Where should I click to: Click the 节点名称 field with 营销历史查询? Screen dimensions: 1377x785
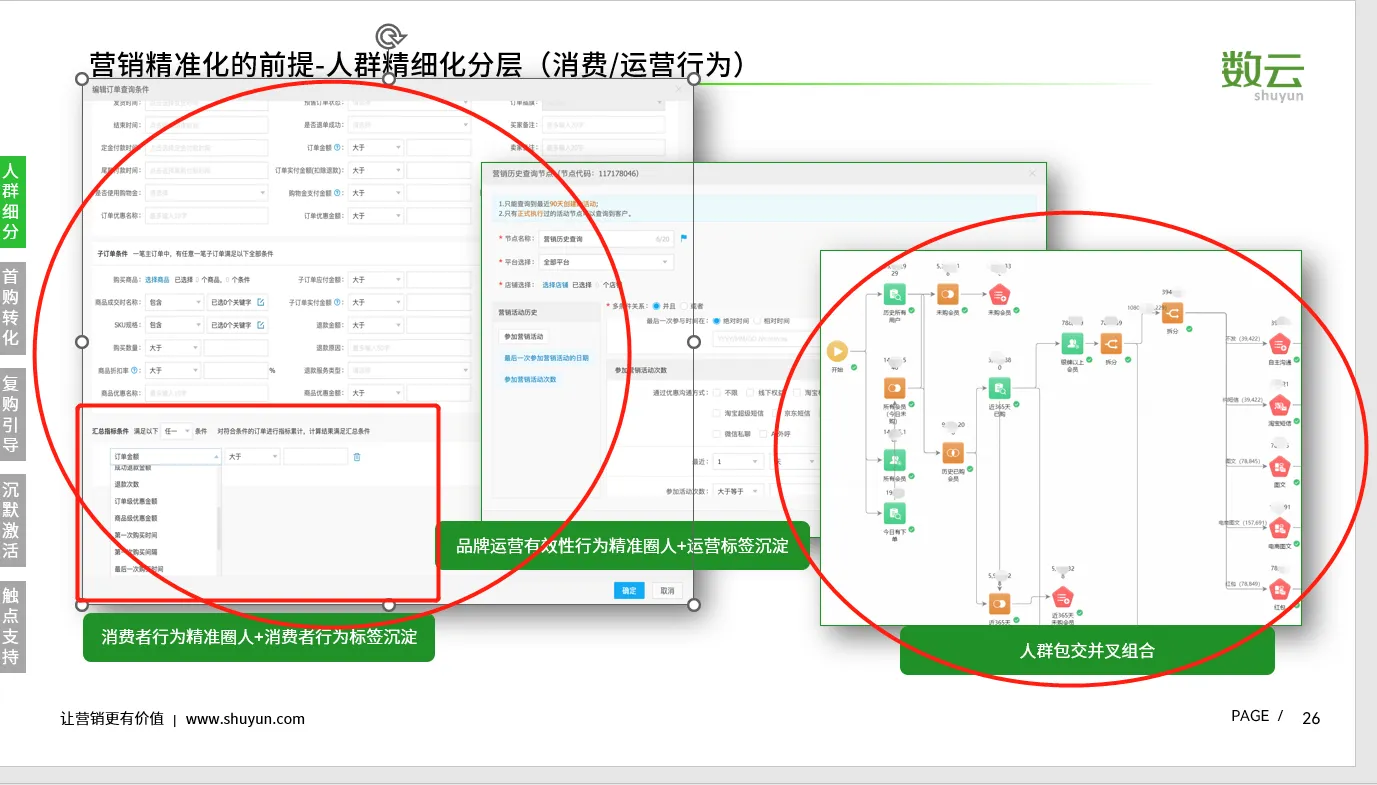tap(606, 239)
